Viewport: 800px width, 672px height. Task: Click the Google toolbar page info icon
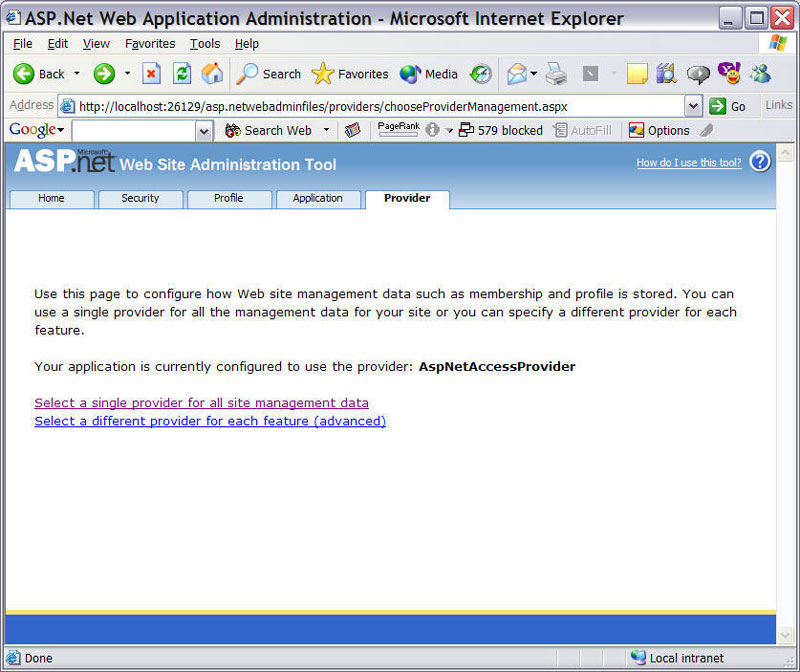[x=433, y=130]
